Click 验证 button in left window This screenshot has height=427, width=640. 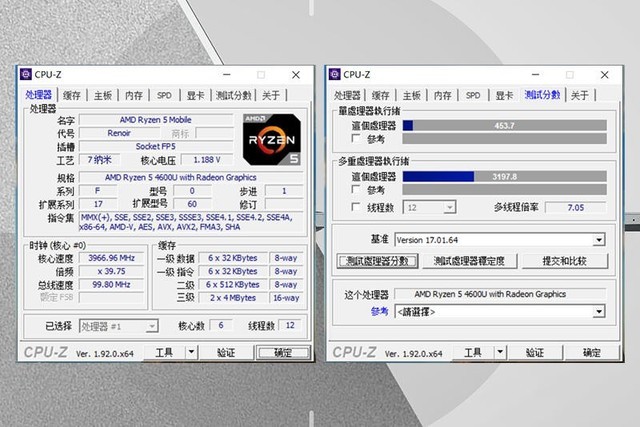226,352
